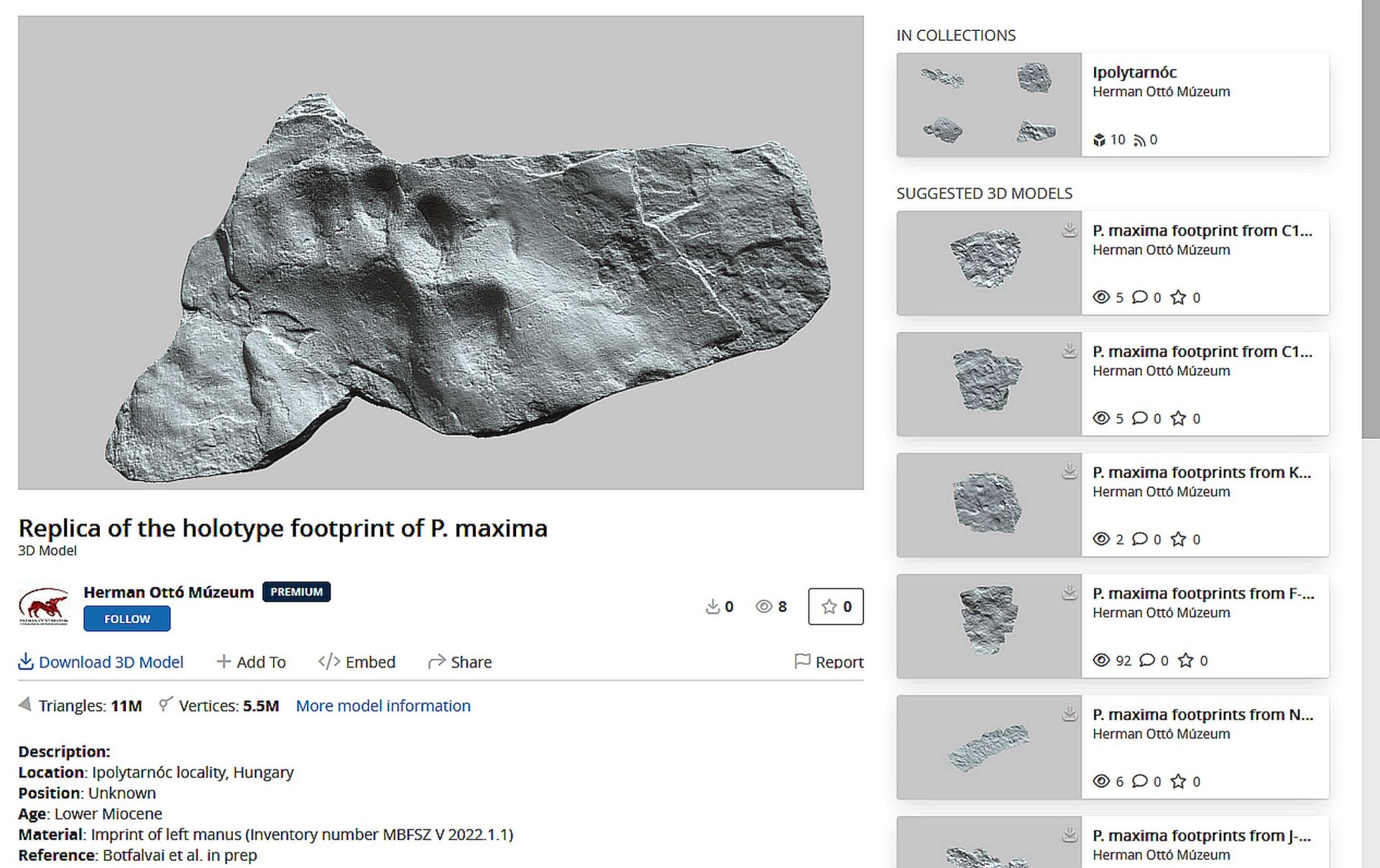Click download icon on P. maxima N... card
The height and width of the screenshot is (868, 1380).
click(x=1069, y=713)
